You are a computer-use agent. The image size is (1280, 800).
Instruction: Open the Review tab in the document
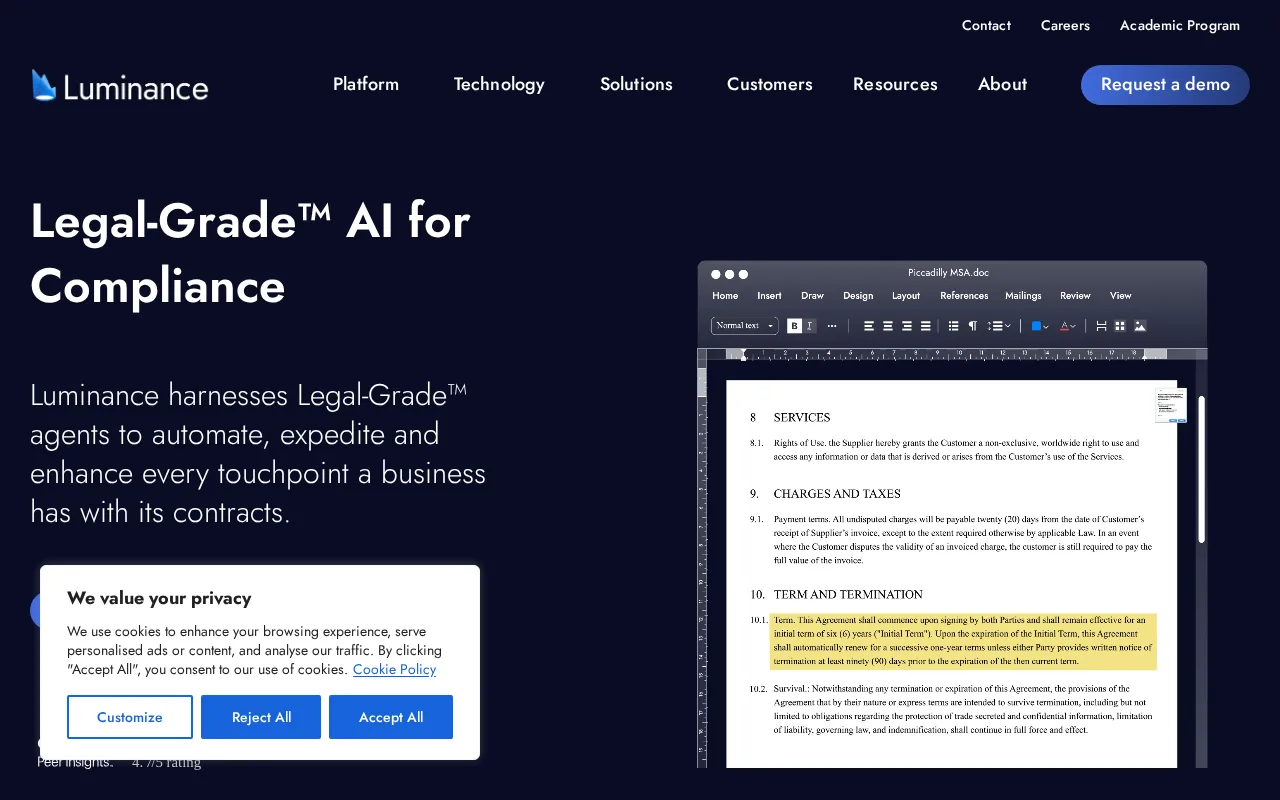pos(1075,296)
